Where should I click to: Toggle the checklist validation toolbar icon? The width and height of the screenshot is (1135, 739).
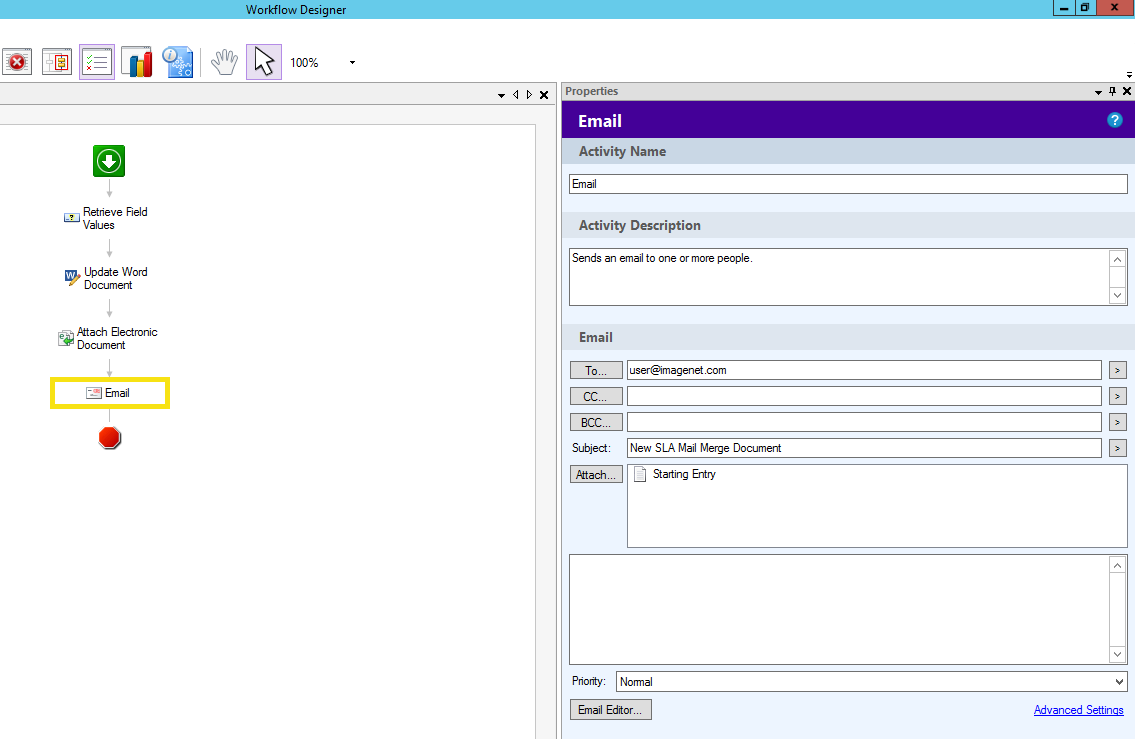(x=97, y=62)
